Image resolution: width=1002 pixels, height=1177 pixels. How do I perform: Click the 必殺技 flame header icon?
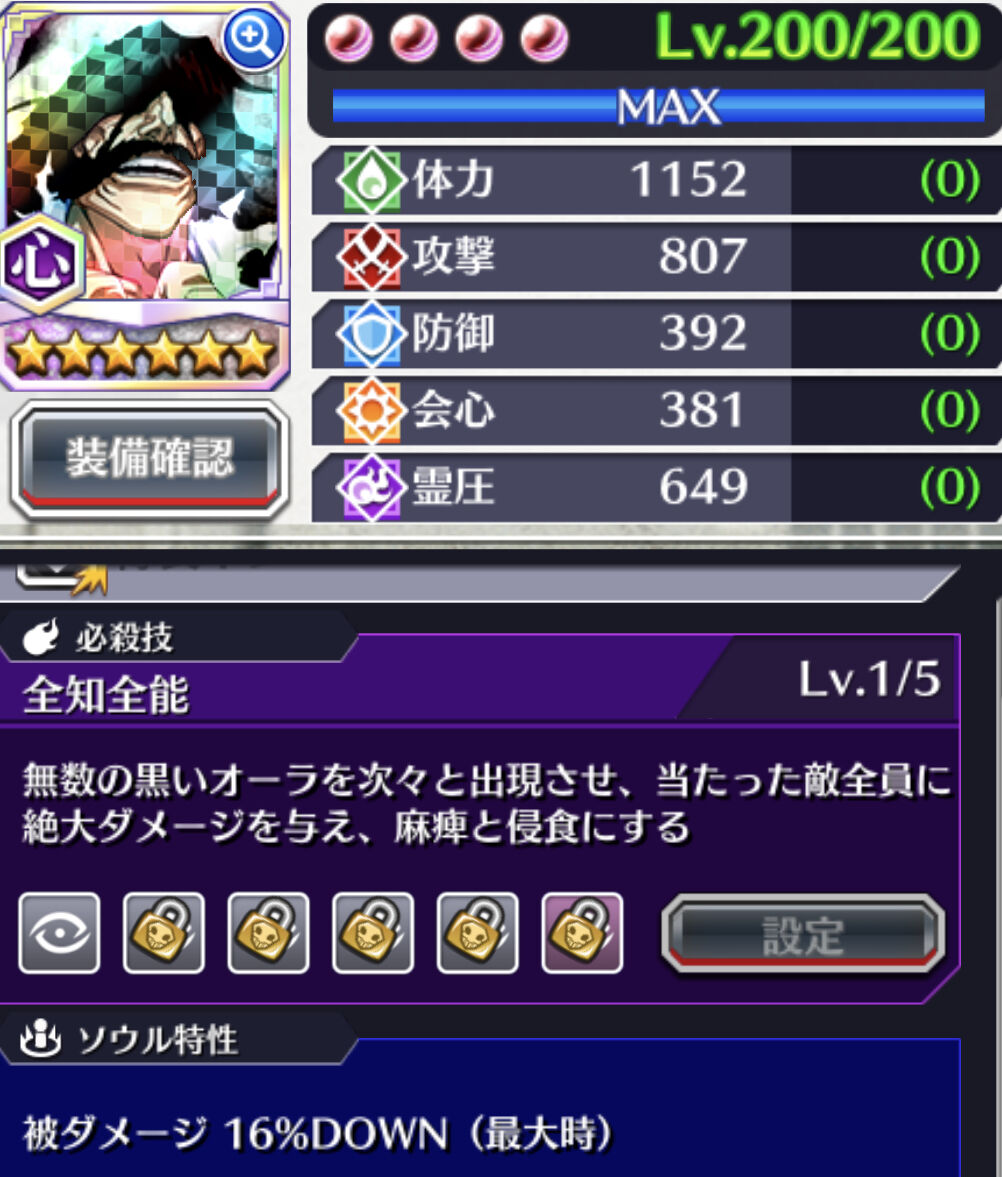coord(41,637)
